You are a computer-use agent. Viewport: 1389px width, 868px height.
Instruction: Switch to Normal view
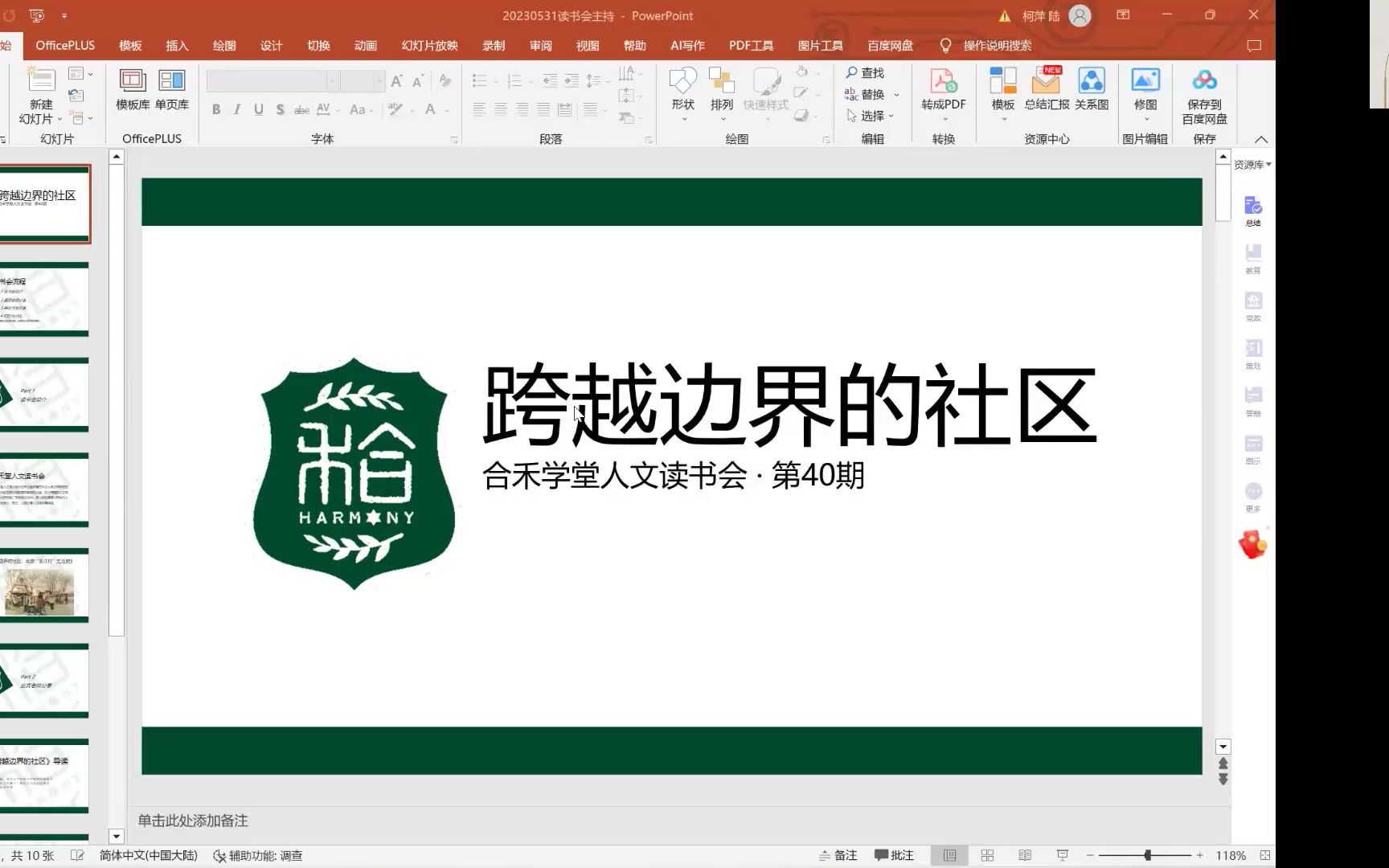tap(949, 855)
